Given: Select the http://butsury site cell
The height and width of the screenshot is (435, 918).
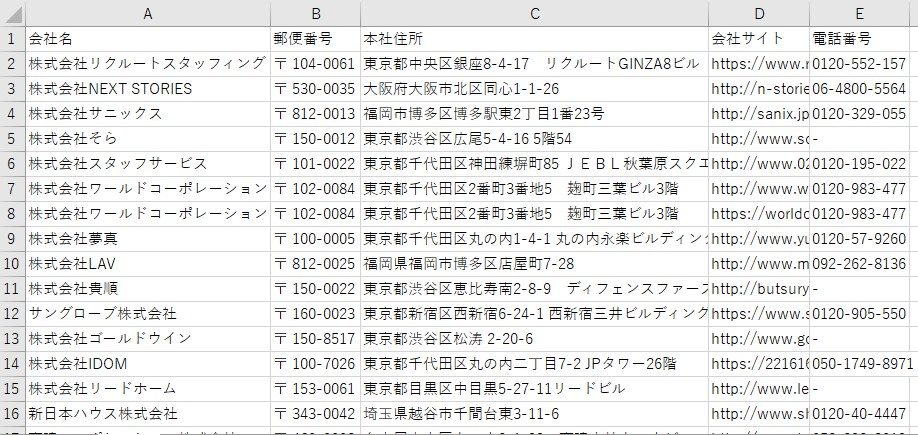Looking at the screenshot, I should pos(759,289).
